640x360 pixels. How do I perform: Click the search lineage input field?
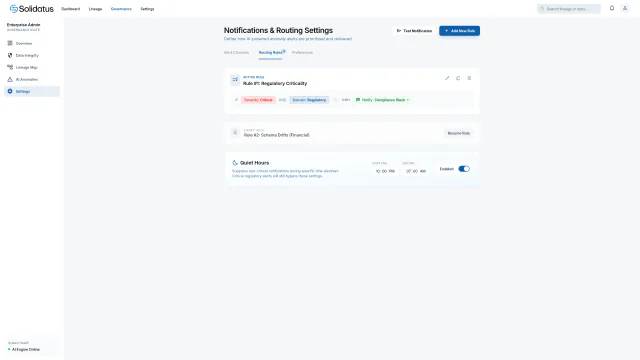pyautogui.click(x=569, y=9)
